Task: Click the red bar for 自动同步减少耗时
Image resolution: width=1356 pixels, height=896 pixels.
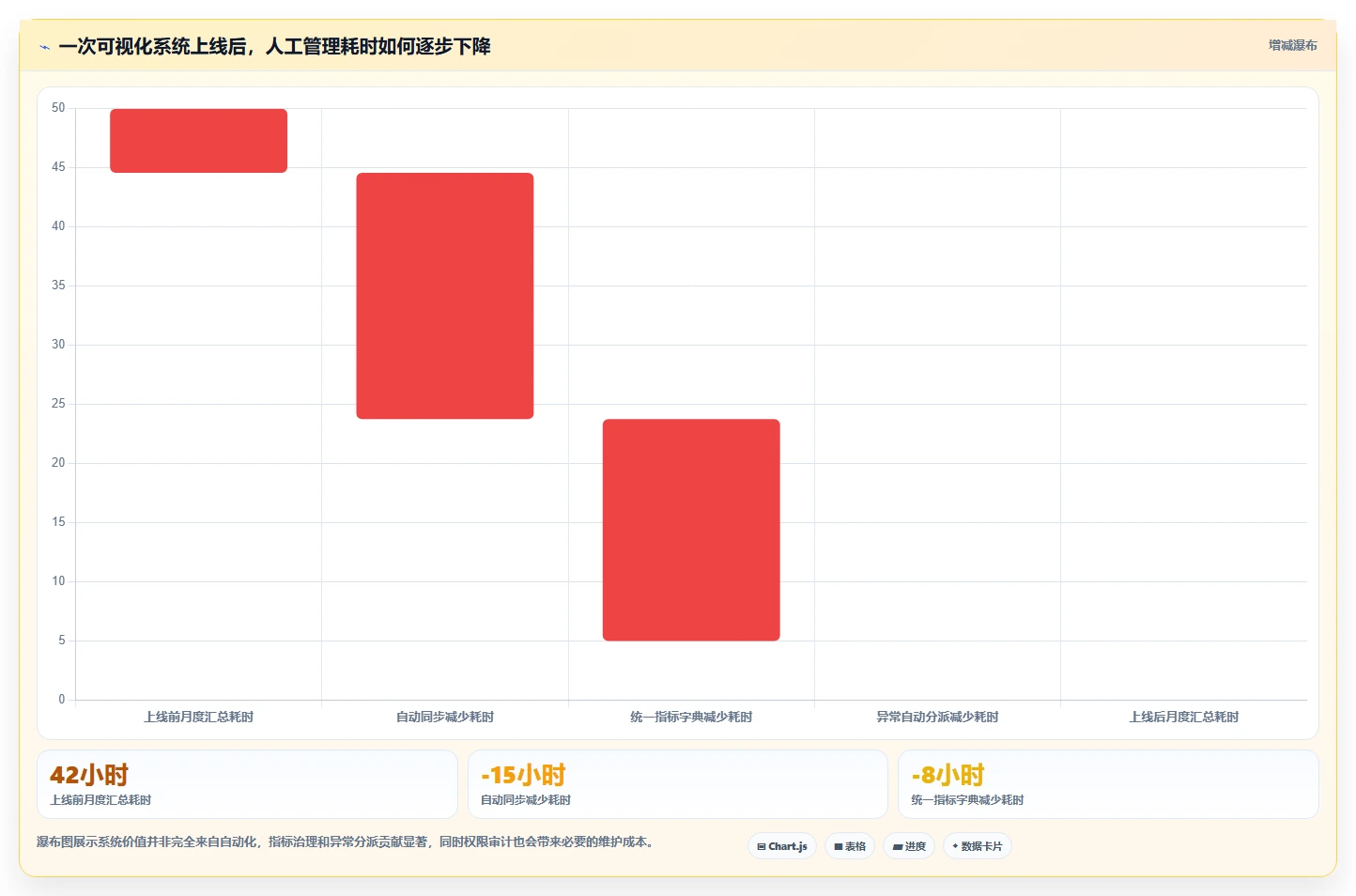Action: coord(445,296)
